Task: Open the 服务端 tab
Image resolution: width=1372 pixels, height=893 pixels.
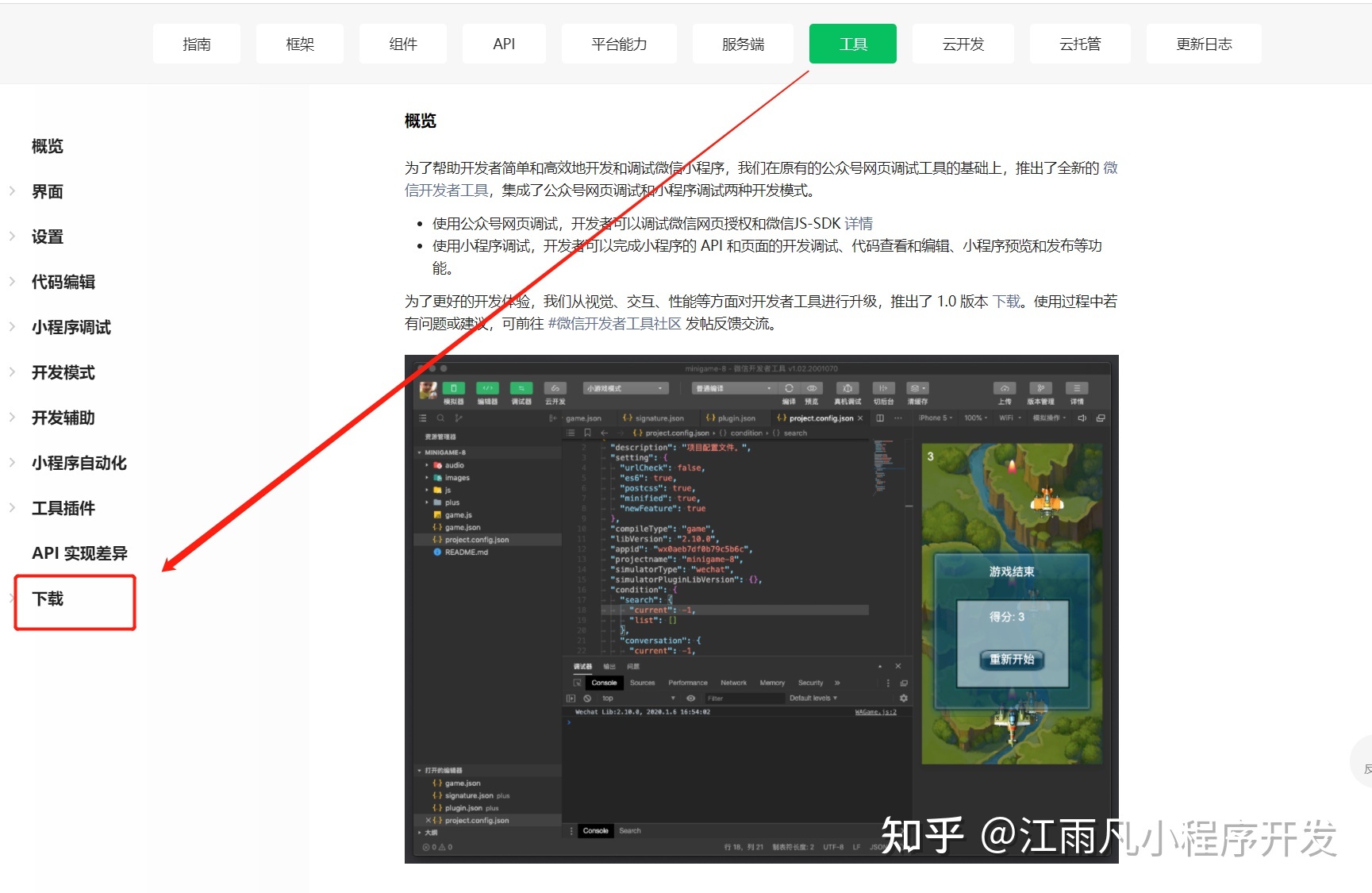Action: tap(743, 44)
